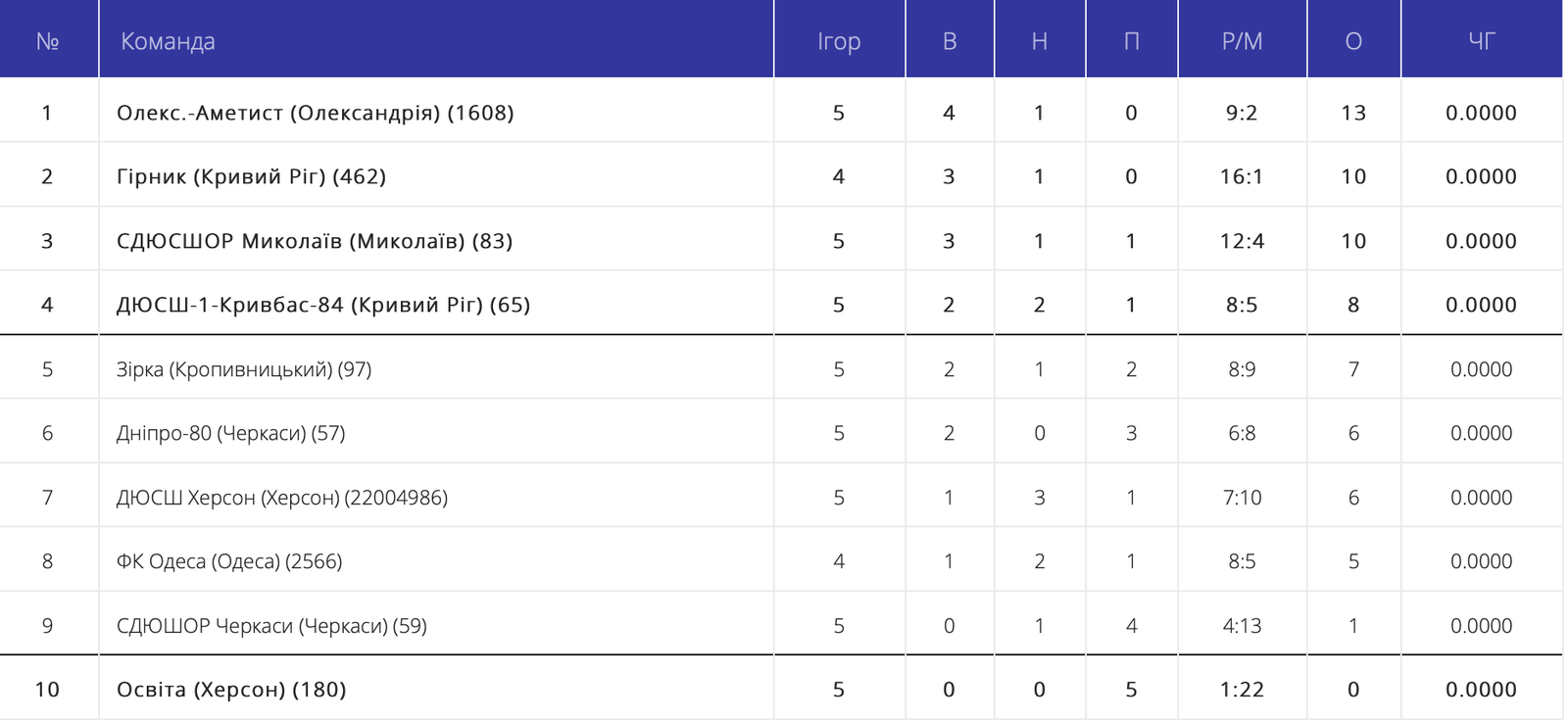Image resolution: width=1568 pixels, height=721 pixels.
Task: Open ДЮСШ-1-Кривбас-84 (Кривий Ріг) team
Action: coord(322,305)
